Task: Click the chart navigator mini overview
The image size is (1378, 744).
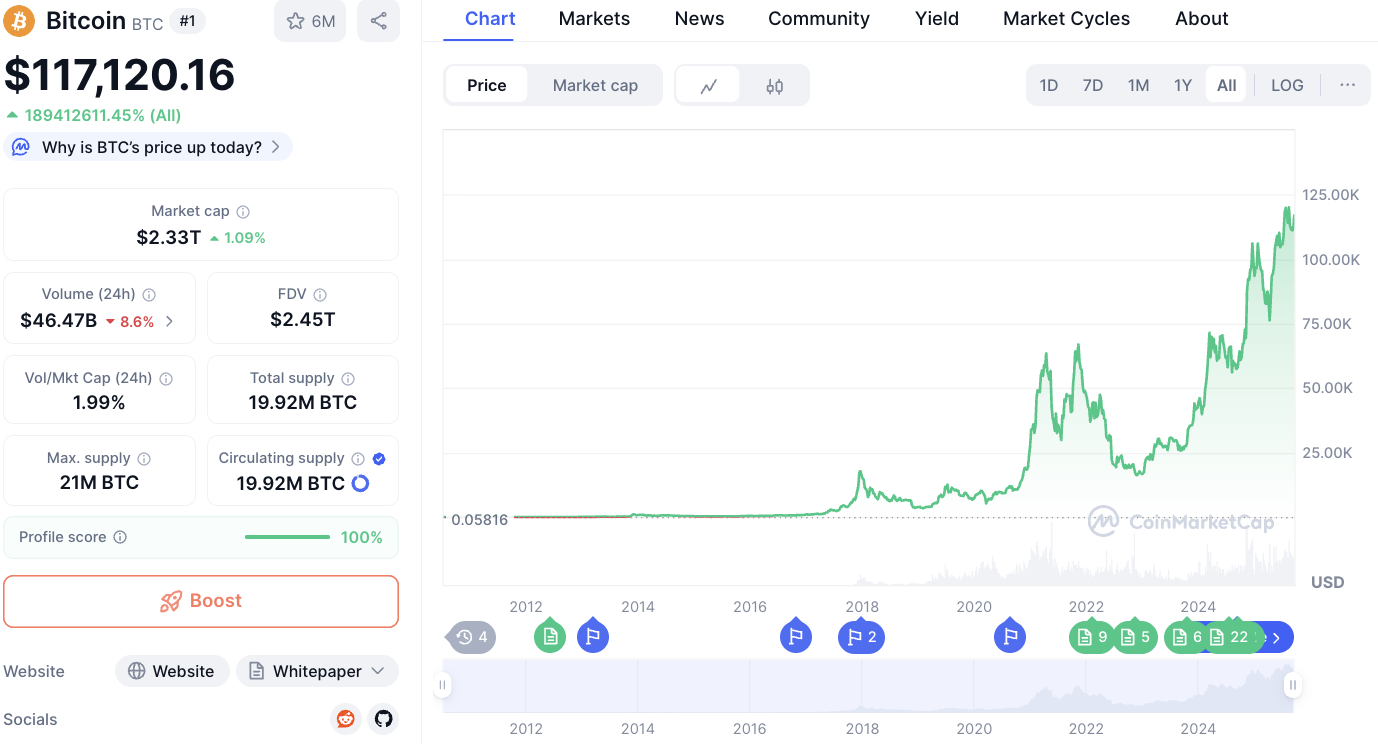Action: coord(868,686)
